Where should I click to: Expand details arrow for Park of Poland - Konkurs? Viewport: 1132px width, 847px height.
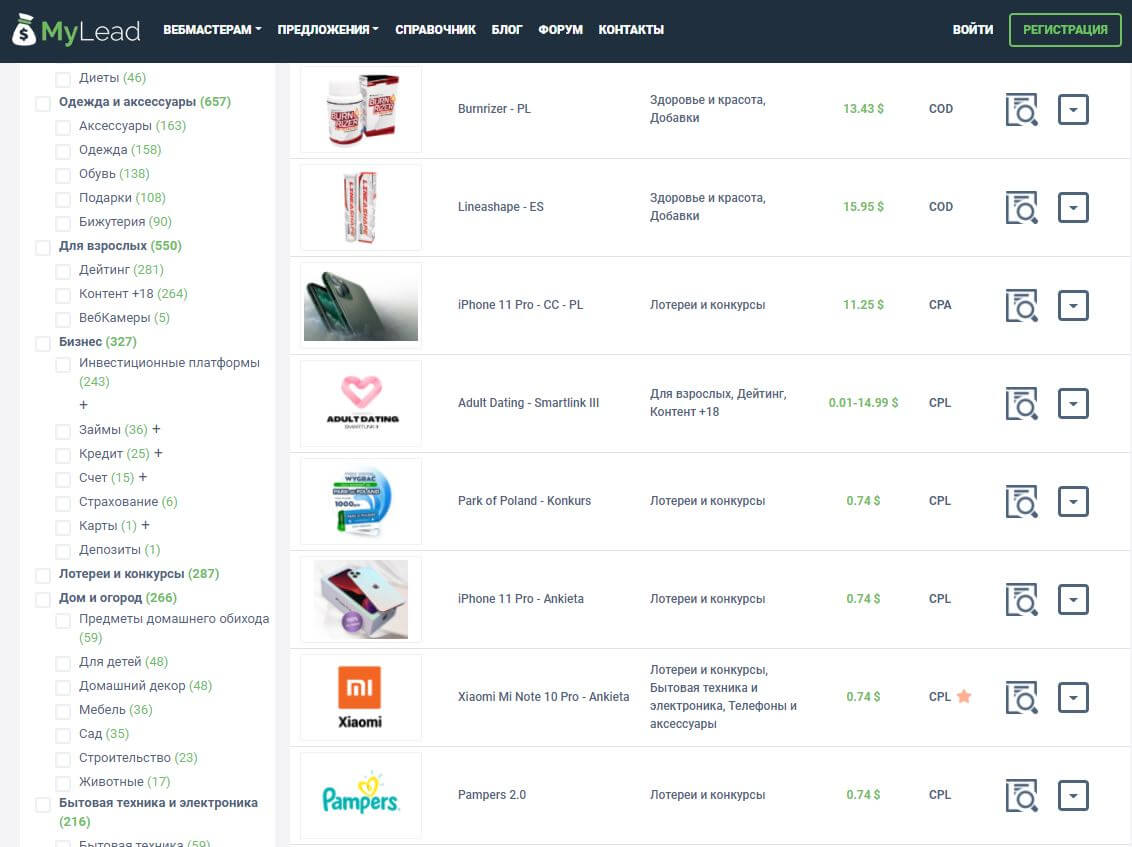point(1073,502)
